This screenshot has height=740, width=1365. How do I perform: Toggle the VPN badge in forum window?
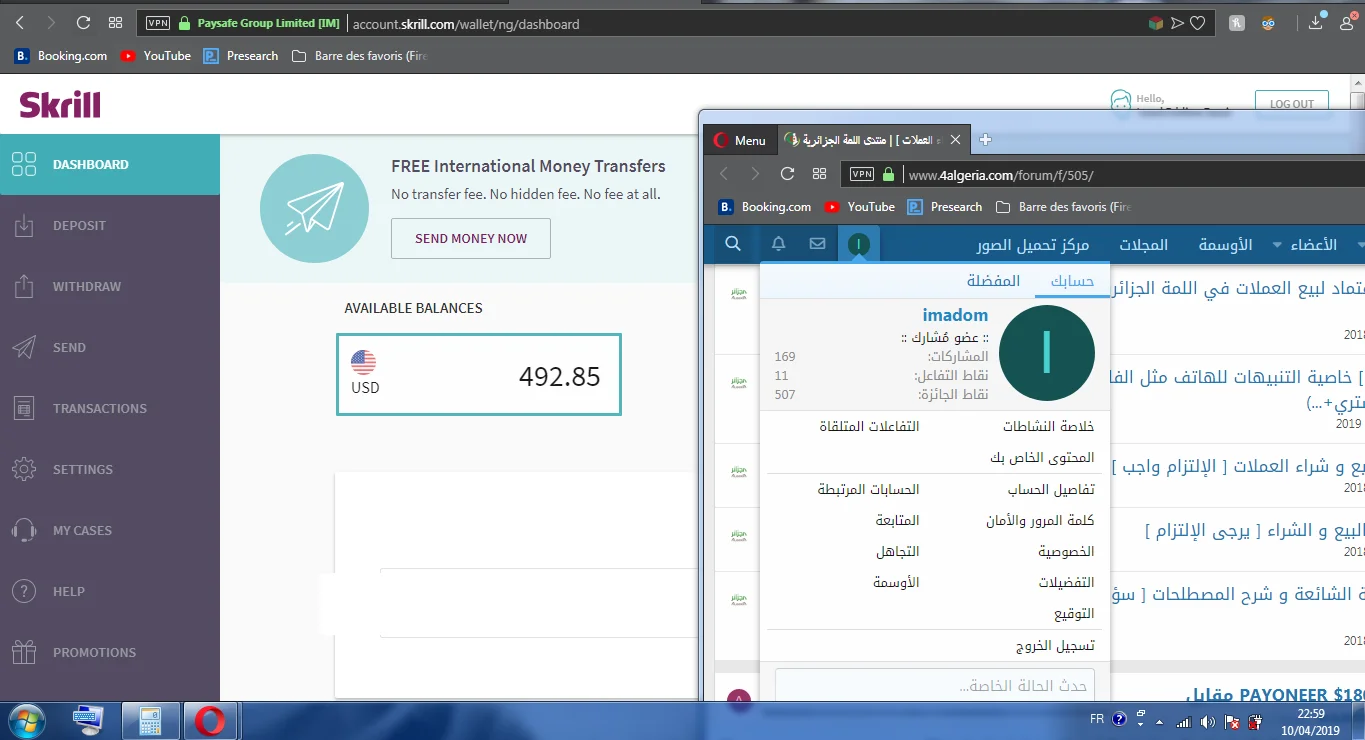[861, 174]
